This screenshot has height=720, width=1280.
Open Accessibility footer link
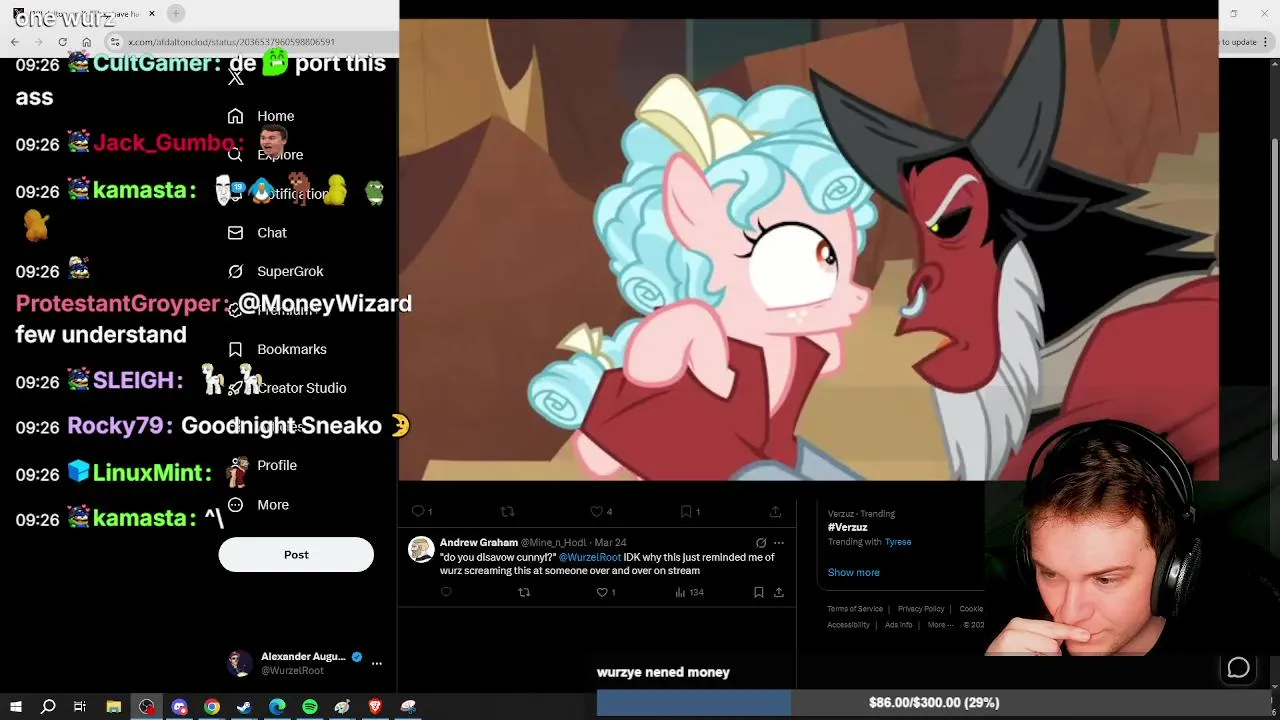pos(849,625)
